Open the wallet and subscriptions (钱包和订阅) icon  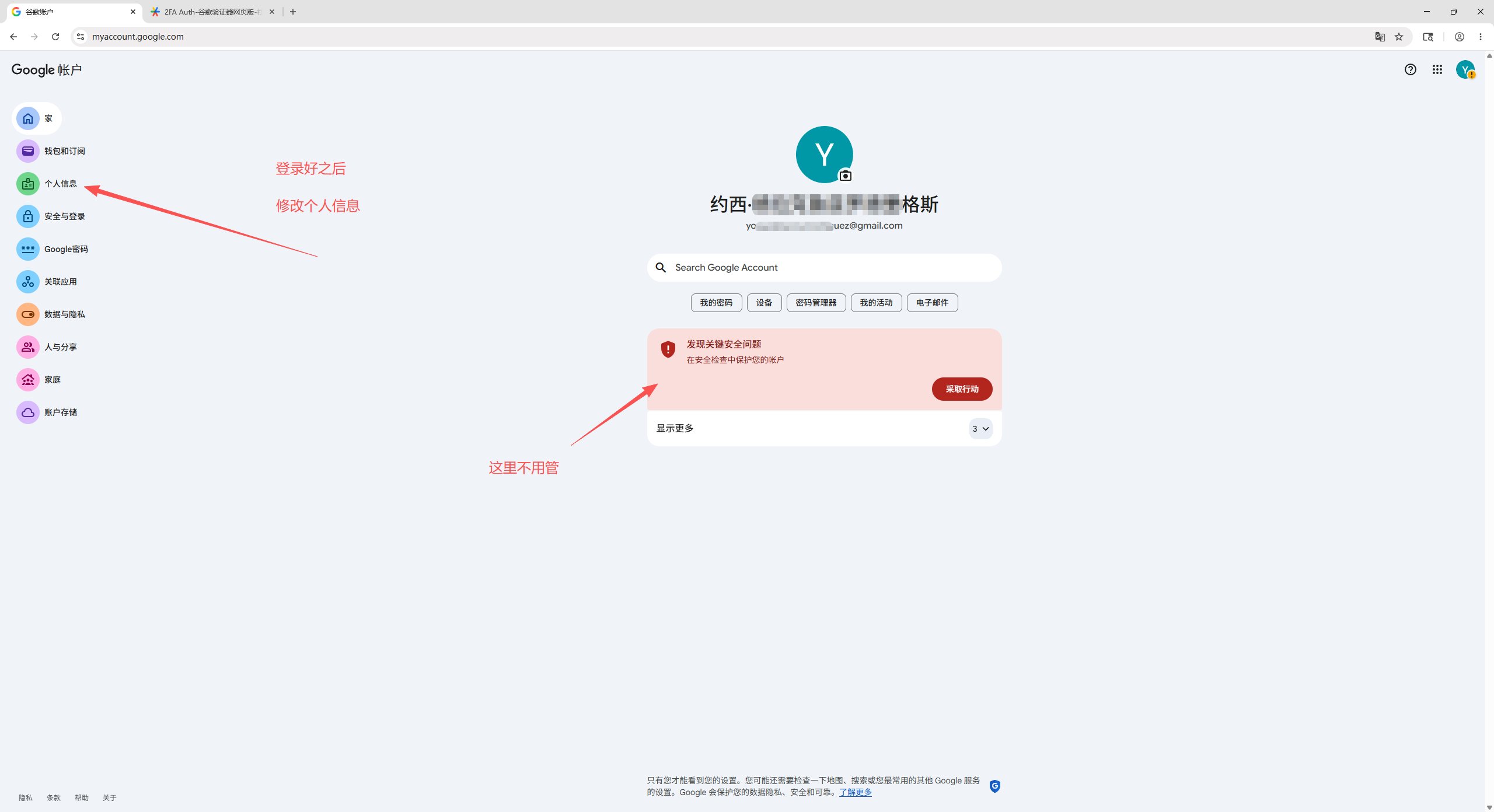(27, 151)
